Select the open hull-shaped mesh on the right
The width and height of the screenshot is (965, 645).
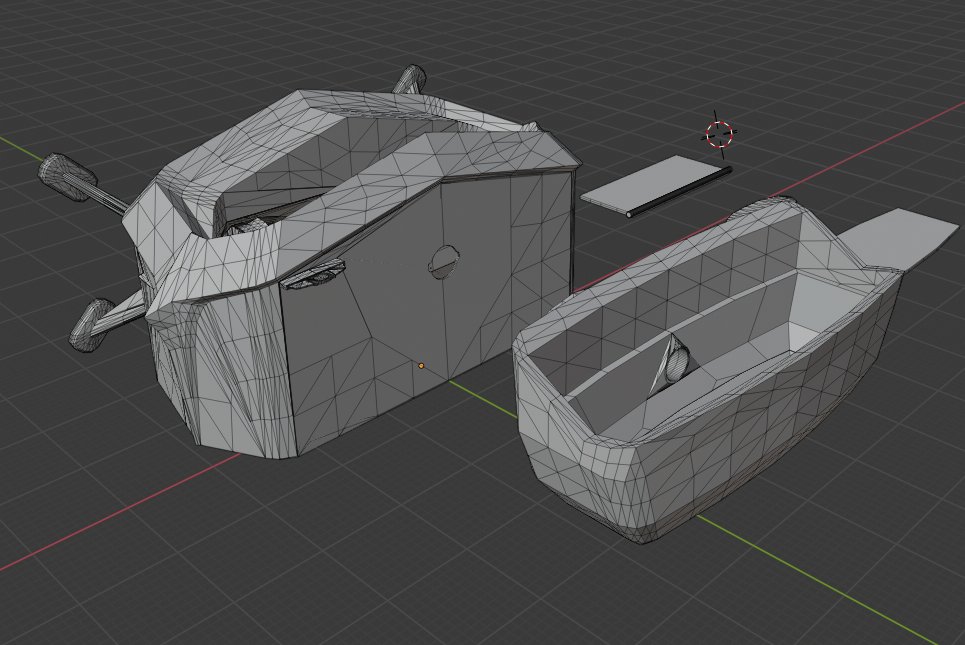coord(708,369)
